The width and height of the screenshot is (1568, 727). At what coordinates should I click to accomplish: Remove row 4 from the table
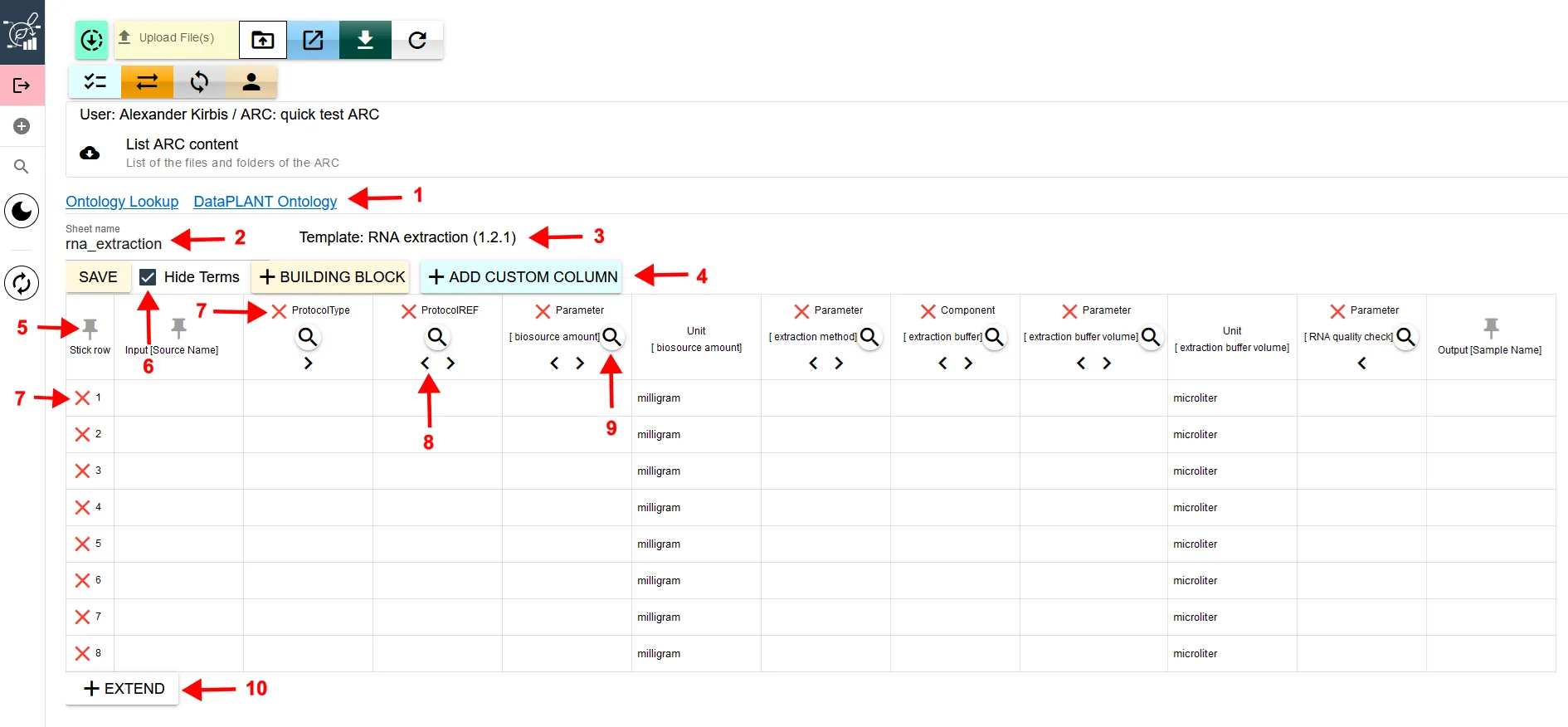(82, 507)
